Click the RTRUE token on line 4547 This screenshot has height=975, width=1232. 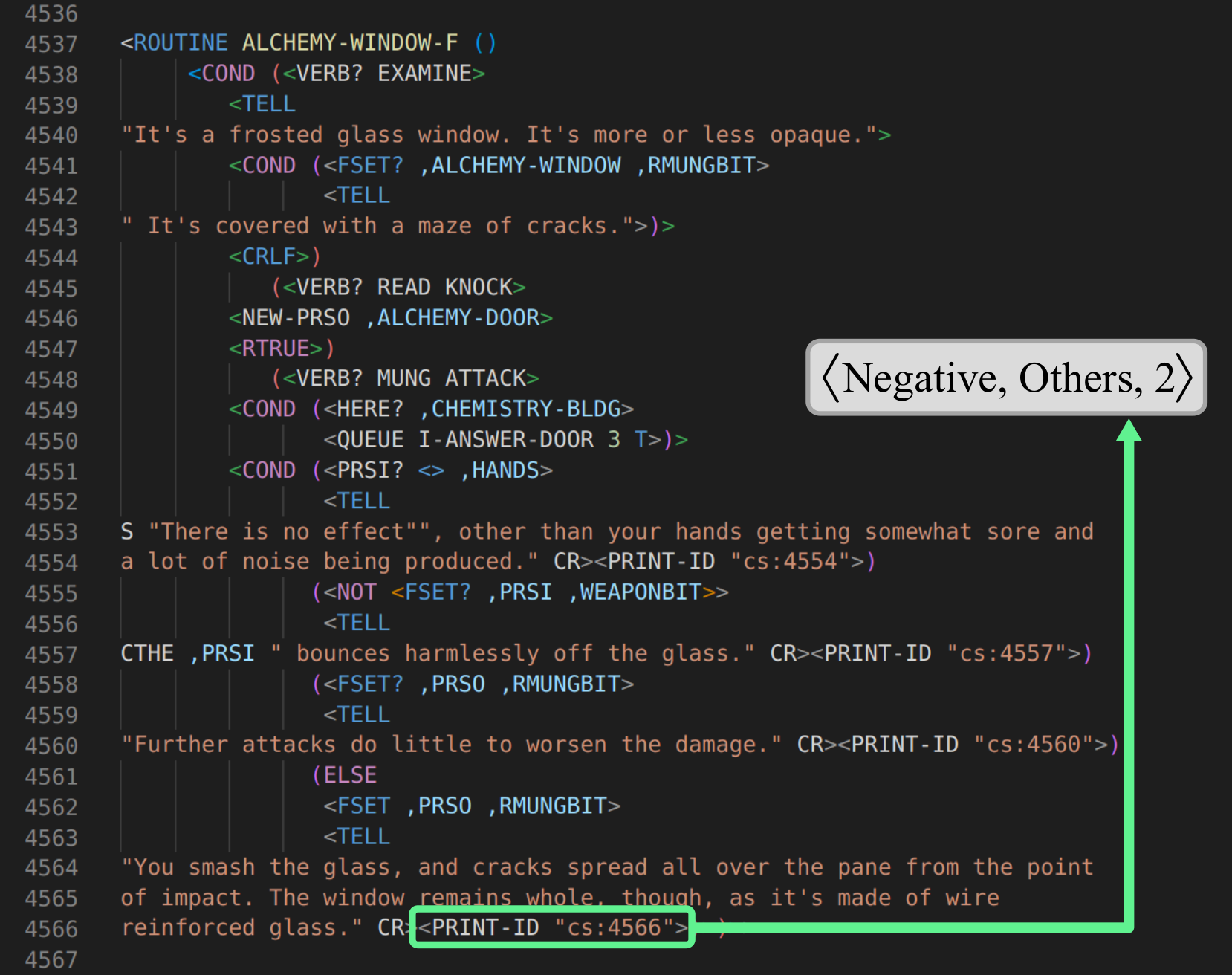(x=276, y=349)
